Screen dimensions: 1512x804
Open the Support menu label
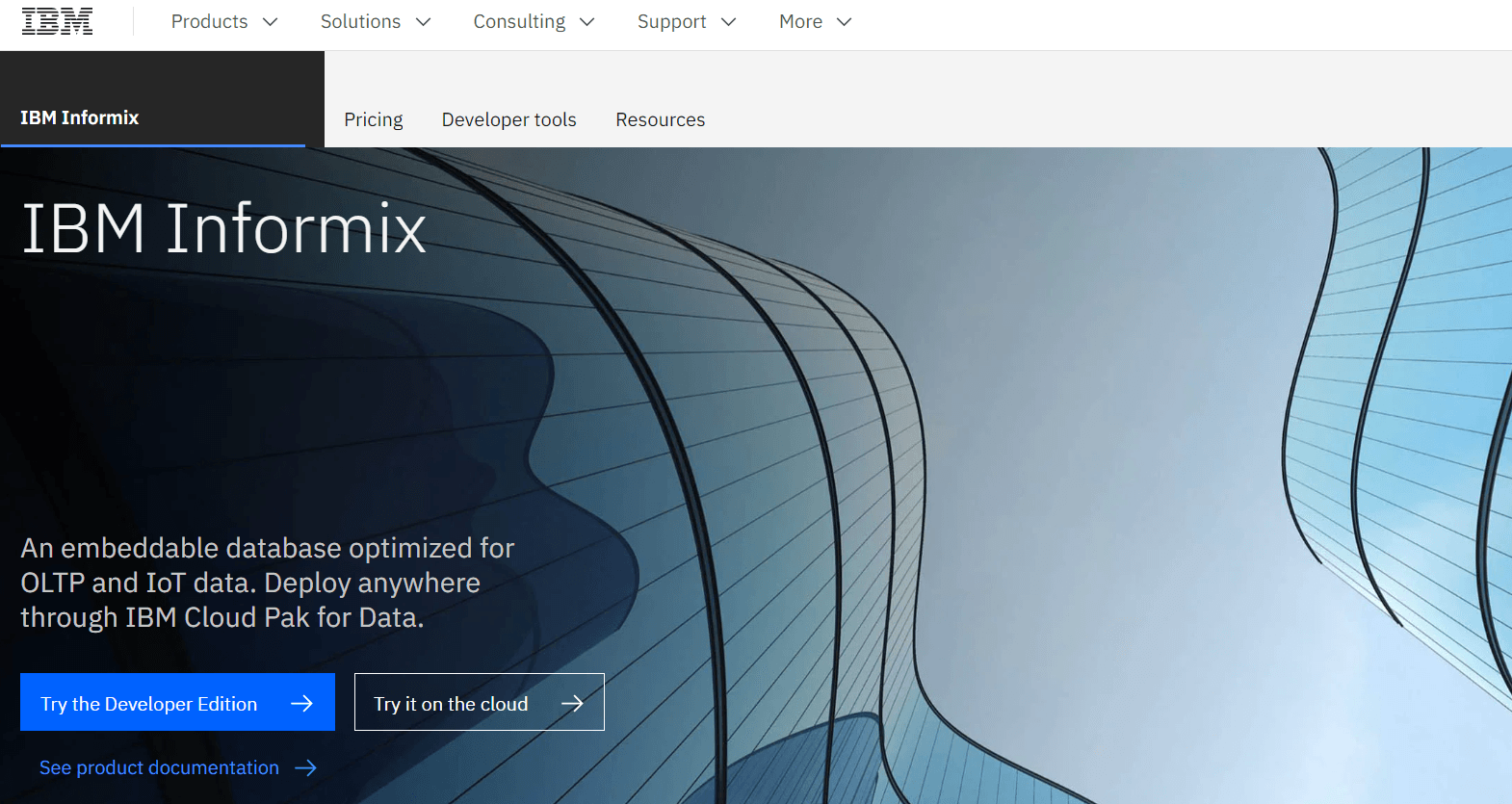click(671, 21)
